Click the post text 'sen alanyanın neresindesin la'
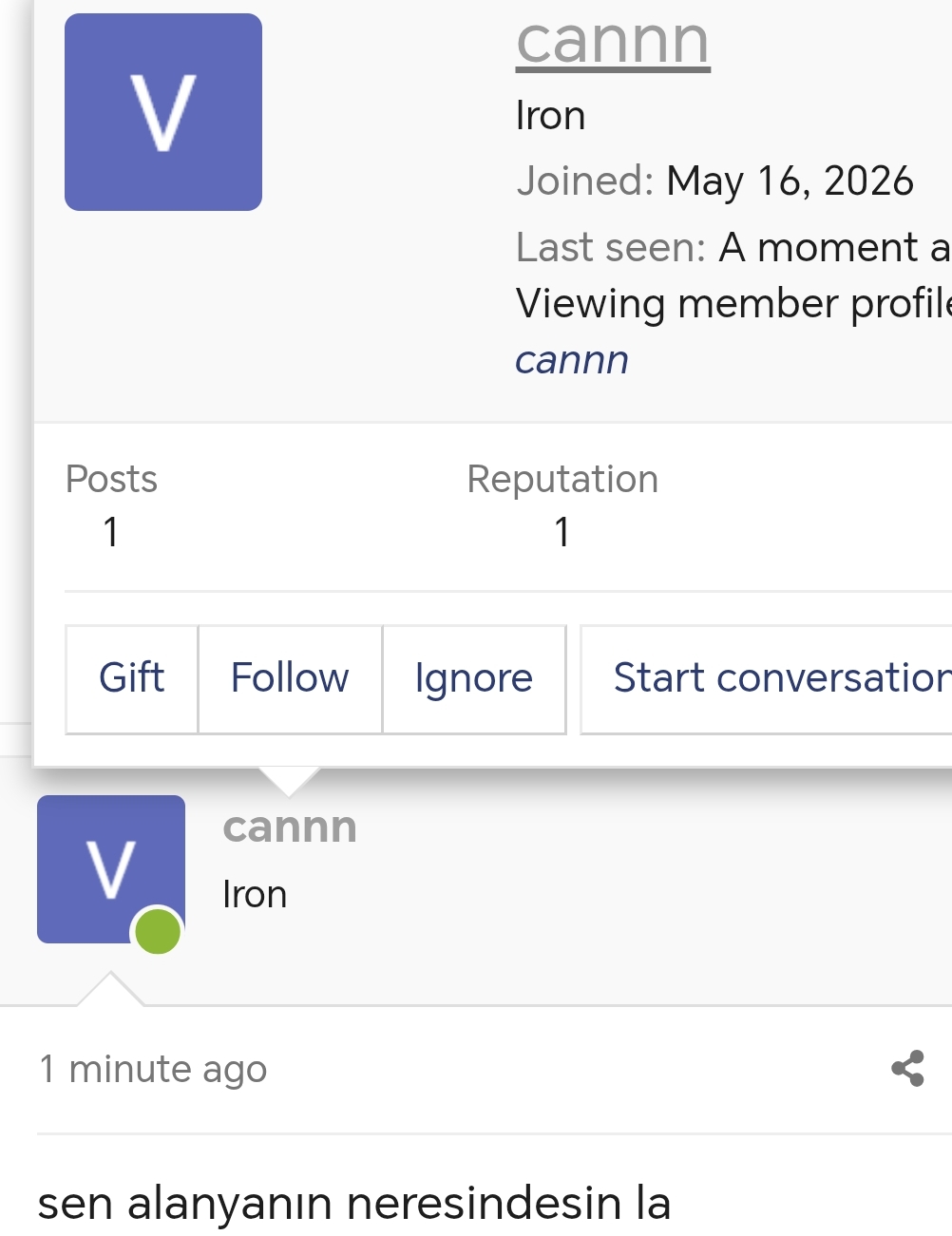 point(354,1204)
